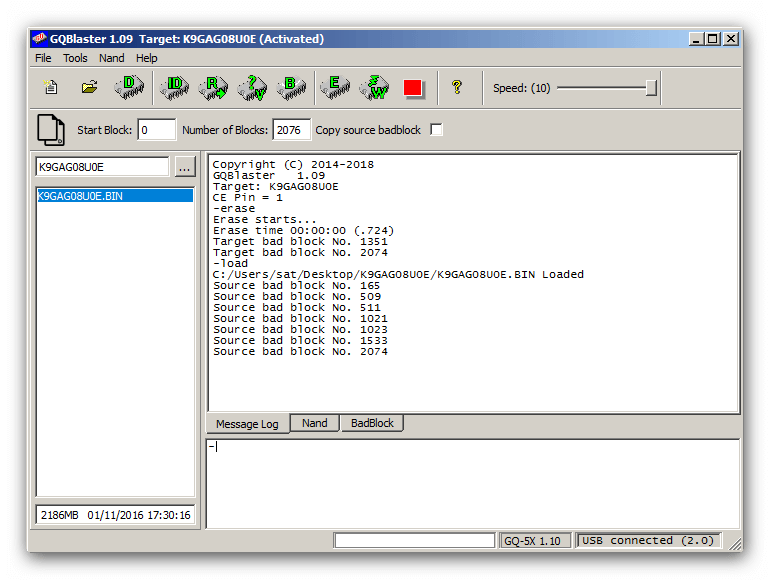
Task: Click the New file toolbar icon
Action: pos(51,88)
